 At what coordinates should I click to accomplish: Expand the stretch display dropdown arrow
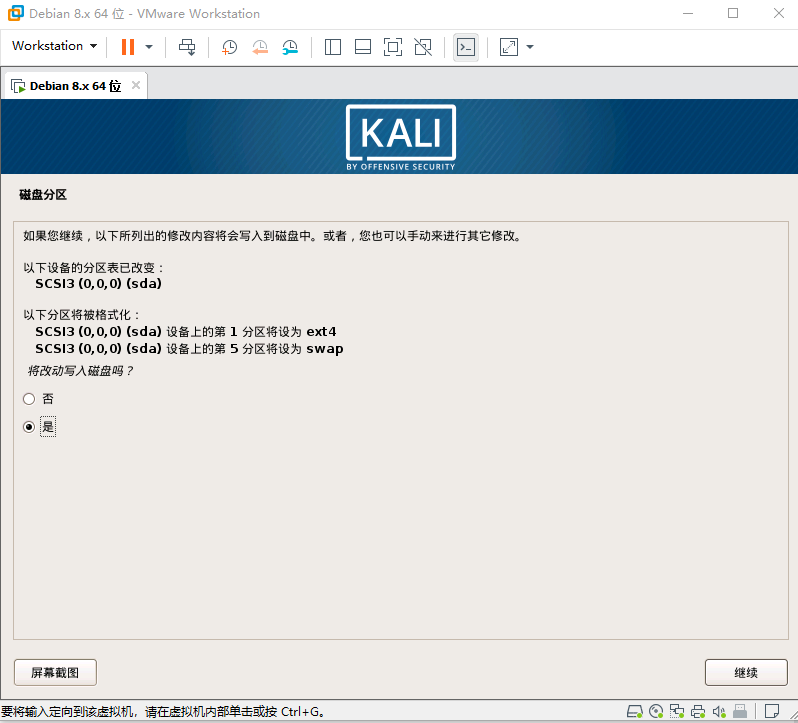(530, 47)
